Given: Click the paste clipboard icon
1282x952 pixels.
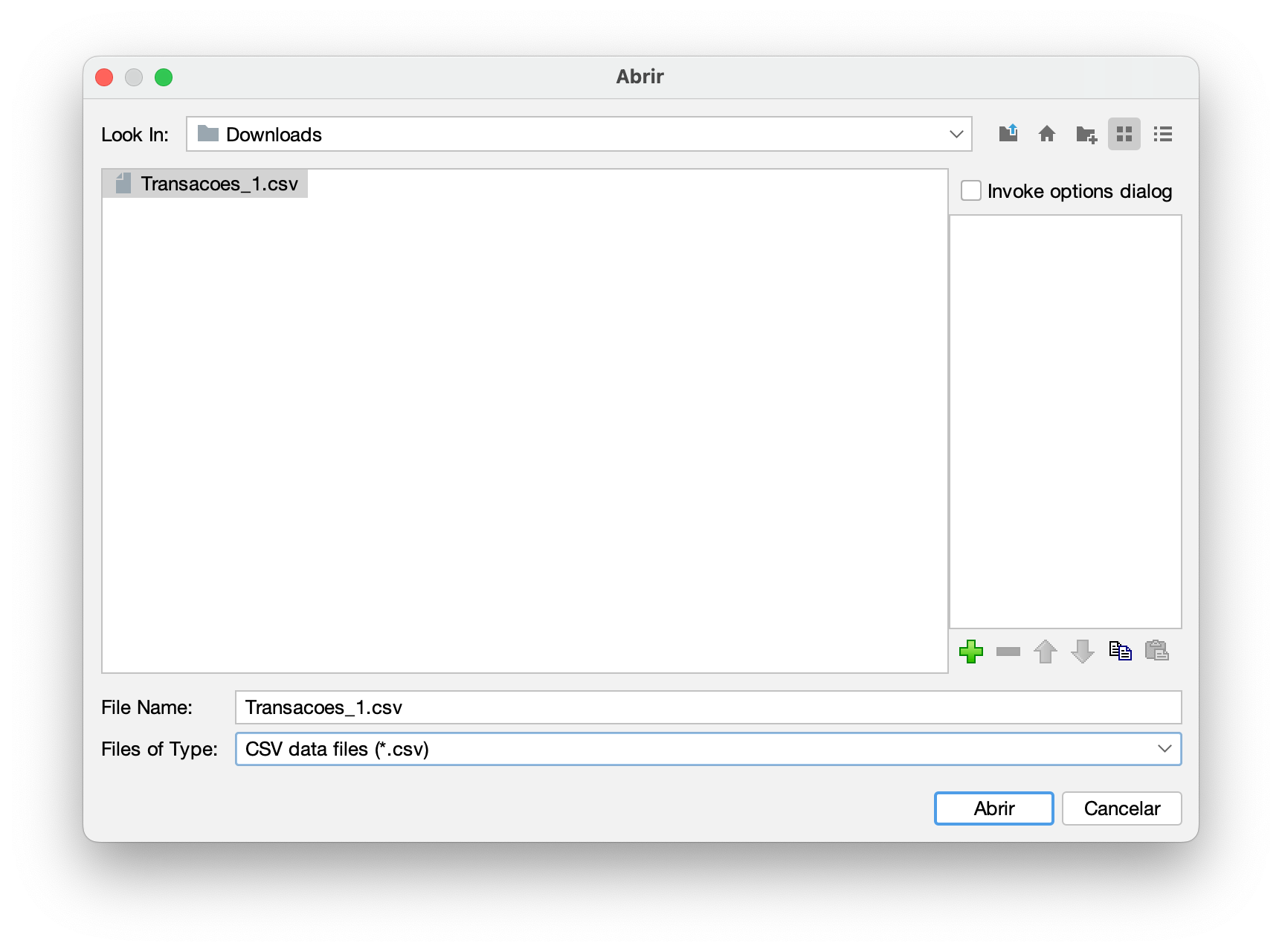Looking at the screenshot, I should pos(1157,652).
